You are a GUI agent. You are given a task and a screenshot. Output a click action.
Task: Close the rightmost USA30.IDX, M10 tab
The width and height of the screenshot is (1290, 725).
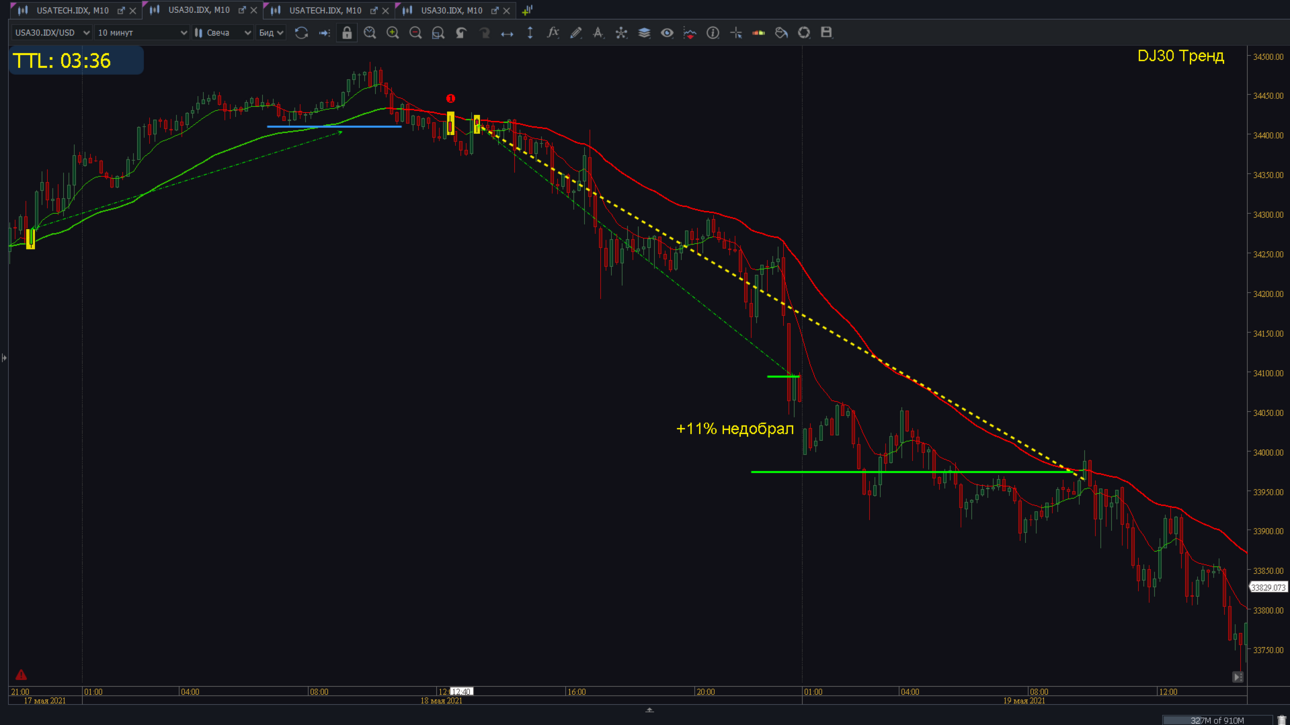click(x=507, y=11)
